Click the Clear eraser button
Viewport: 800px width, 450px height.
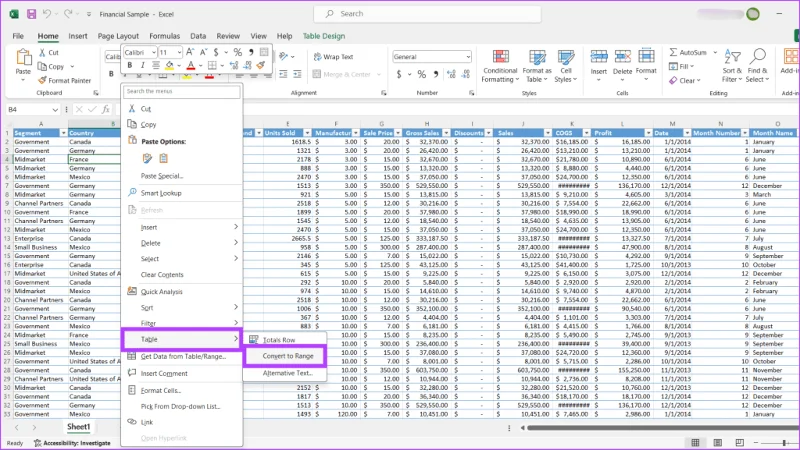tap(684, 80)
